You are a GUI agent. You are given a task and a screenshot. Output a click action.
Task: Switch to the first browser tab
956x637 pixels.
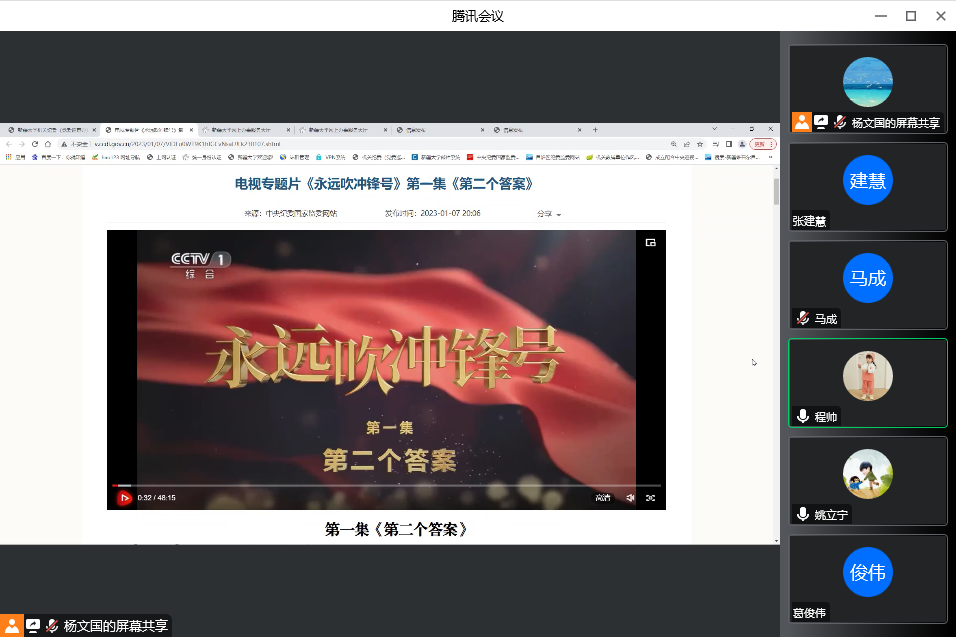coord(48,130)
